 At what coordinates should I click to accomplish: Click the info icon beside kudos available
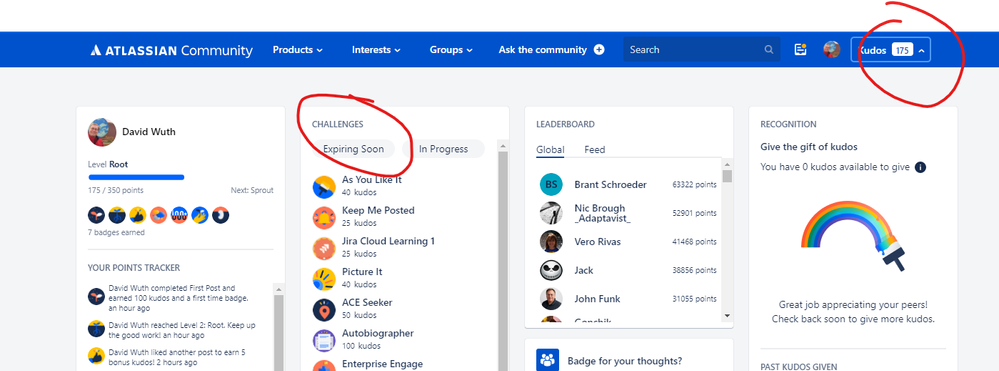pos(920,167)
